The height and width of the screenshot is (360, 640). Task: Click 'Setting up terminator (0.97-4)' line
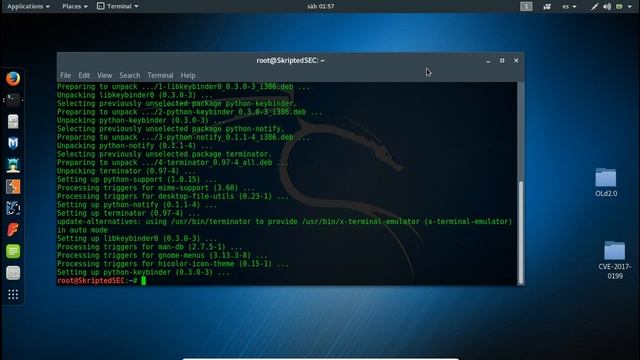click(x=128, y=213)
